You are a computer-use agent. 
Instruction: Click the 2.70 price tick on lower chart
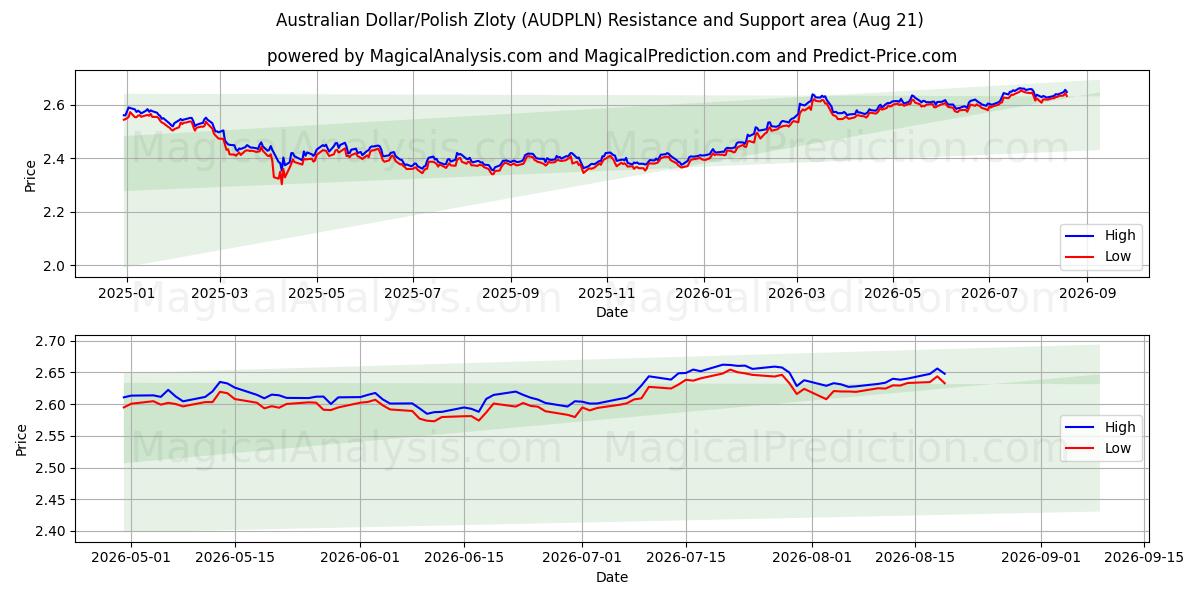(52, 342)
